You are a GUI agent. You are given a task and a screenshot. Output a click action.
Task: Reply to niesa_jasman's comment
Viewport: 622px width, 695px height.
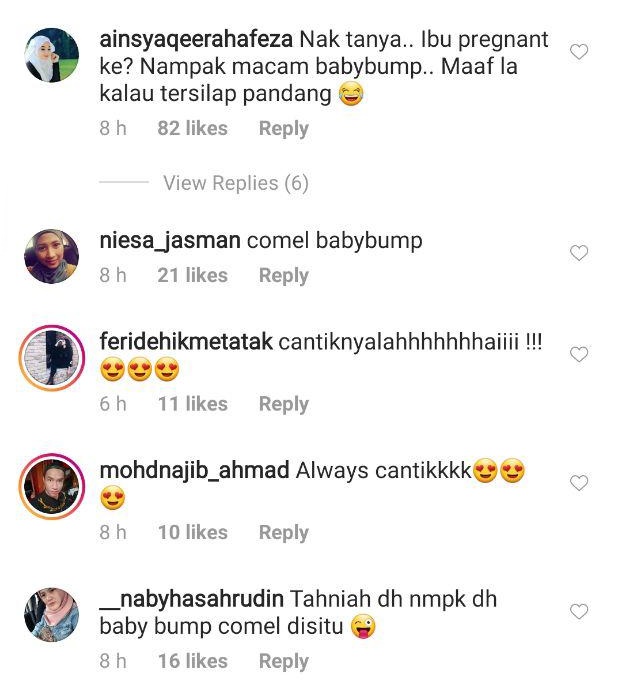point(284,275)
